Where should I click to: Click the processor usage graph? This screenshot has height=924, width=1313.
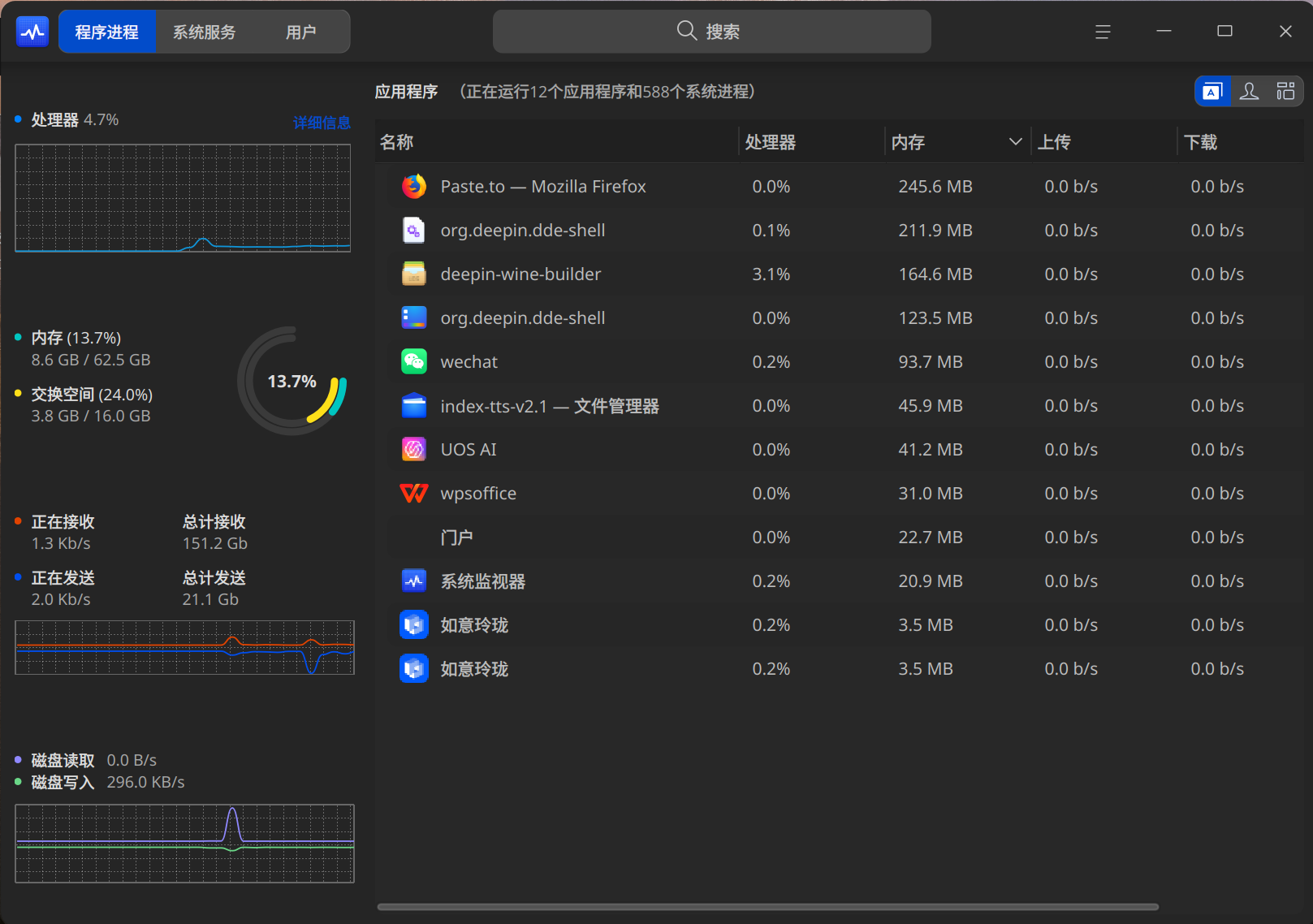pyautogui.click(x=183, y=198)
